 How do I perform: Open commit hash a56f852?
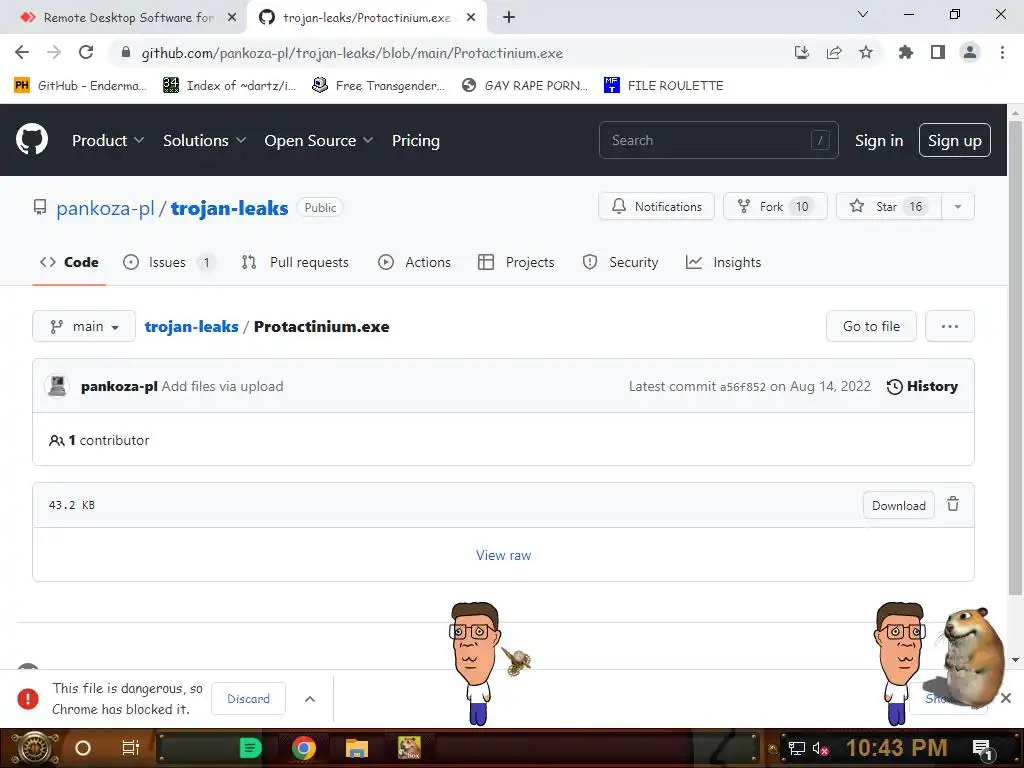743,387
